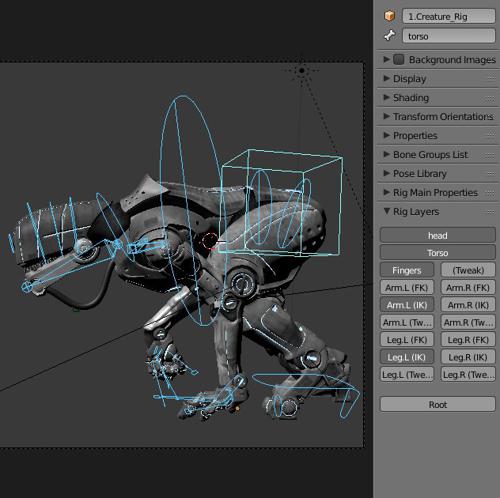Toggle the Arm.L (IK) layer
This screenshot has height=498, width=500.
(x=407, y=305)
